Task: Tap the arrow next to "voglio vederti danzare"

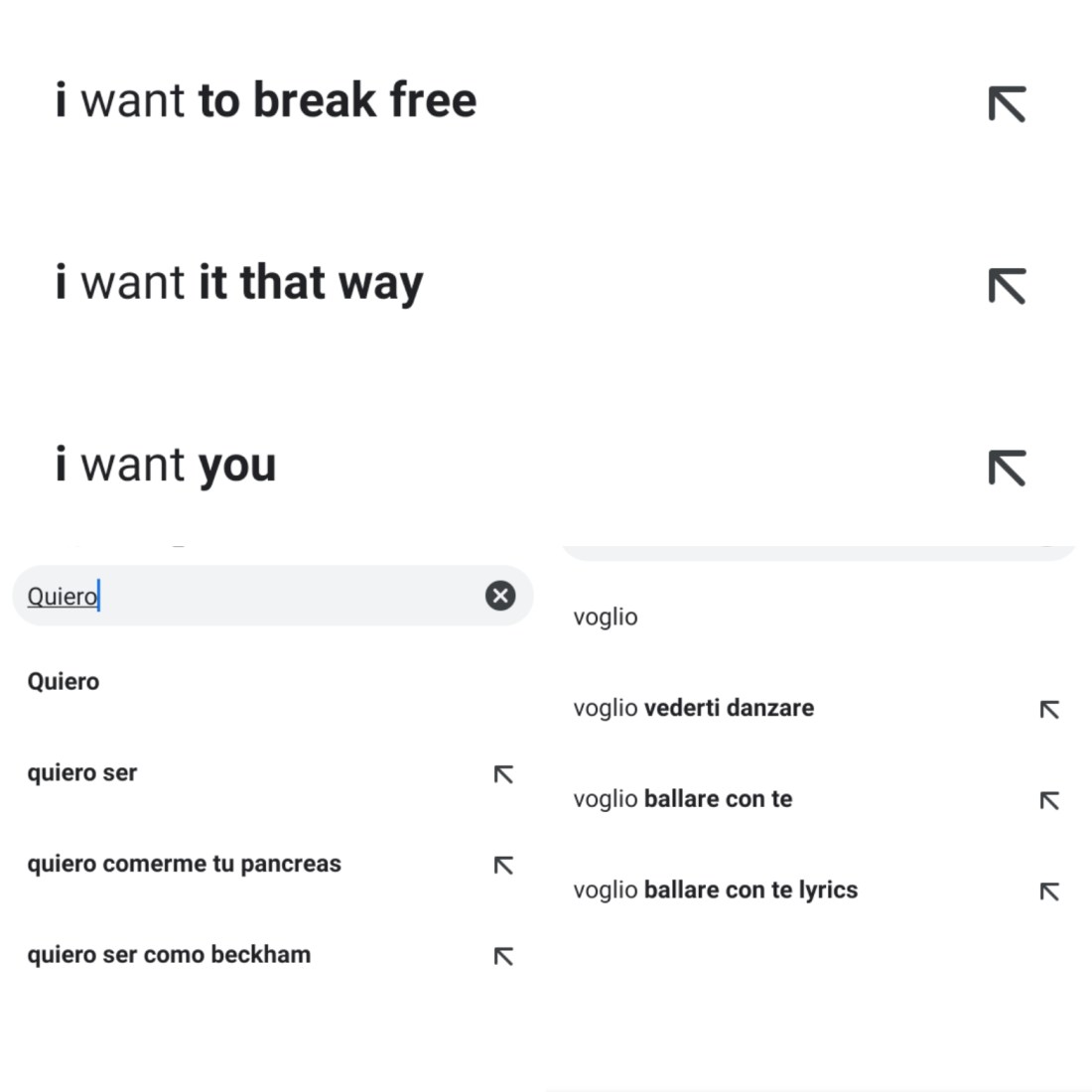Action: [1049, 710]
